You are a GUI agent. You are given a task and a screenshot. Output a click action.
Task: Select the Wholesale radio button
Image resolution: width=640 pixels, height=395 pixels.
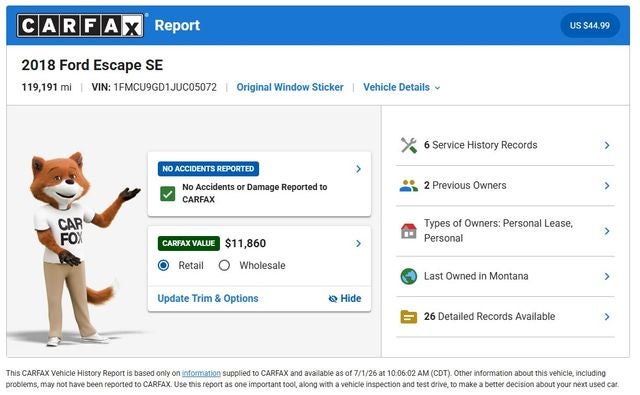coord(224,265)
